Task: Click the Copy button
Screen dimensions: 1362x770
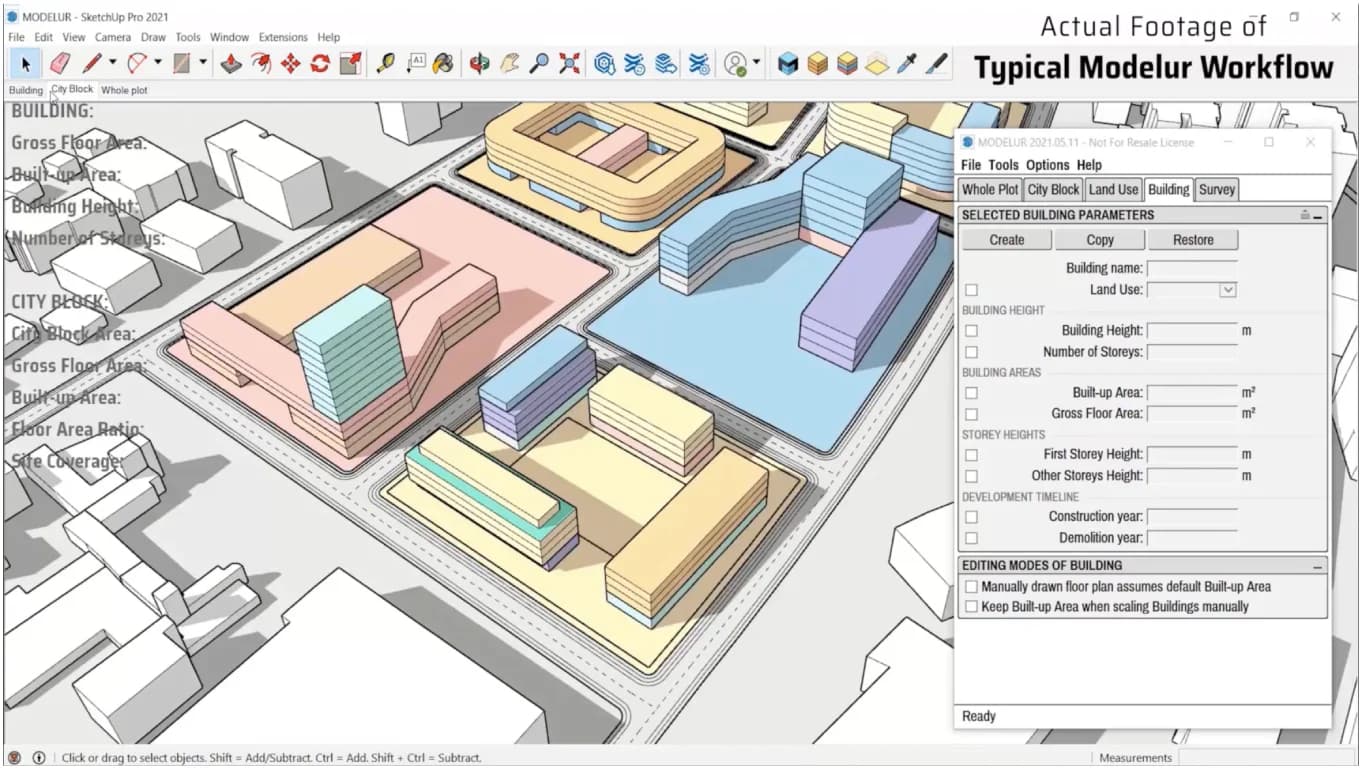Action: click(1099, 240)
